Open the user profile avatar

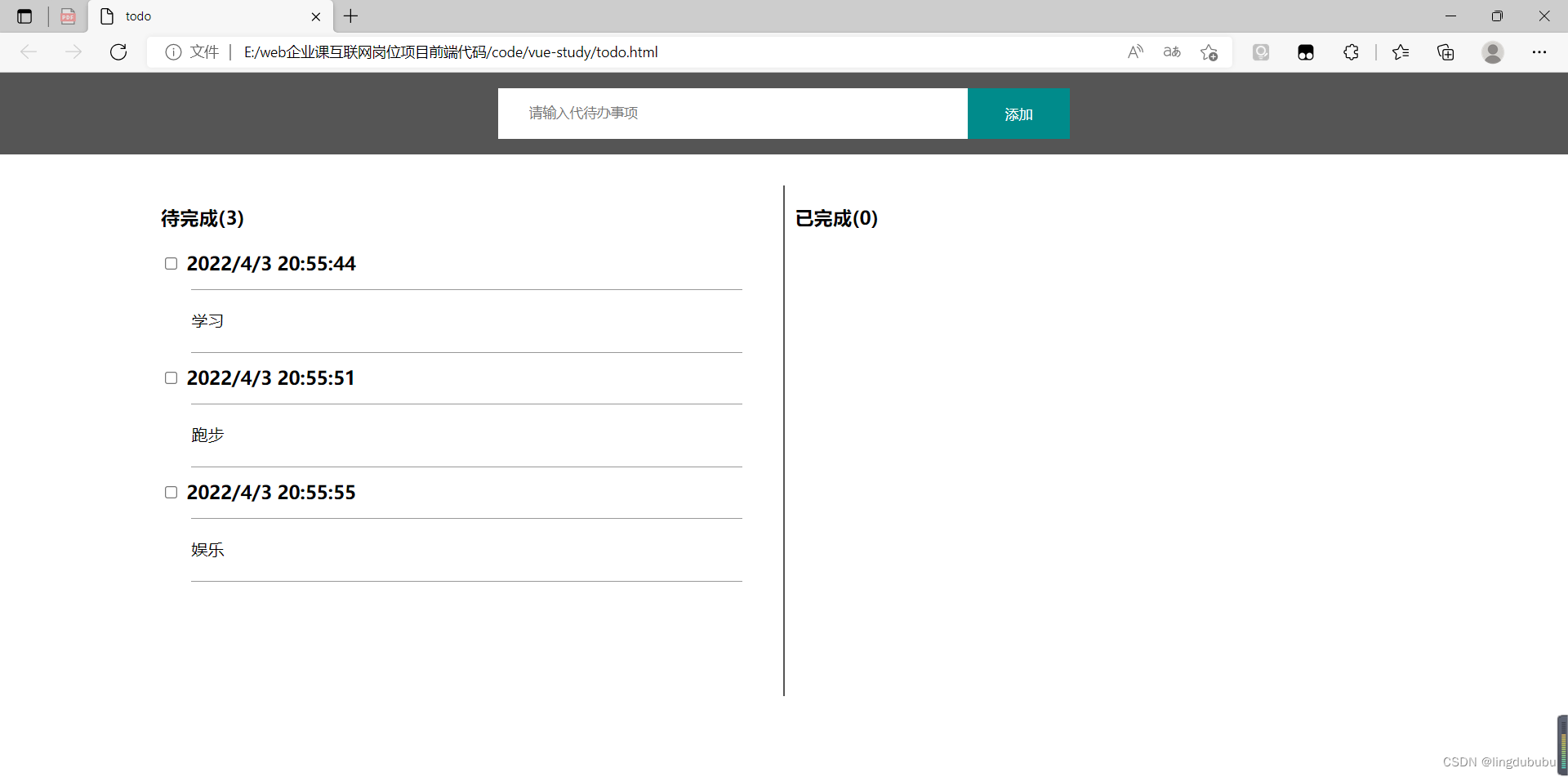(x=1493, y=52)
